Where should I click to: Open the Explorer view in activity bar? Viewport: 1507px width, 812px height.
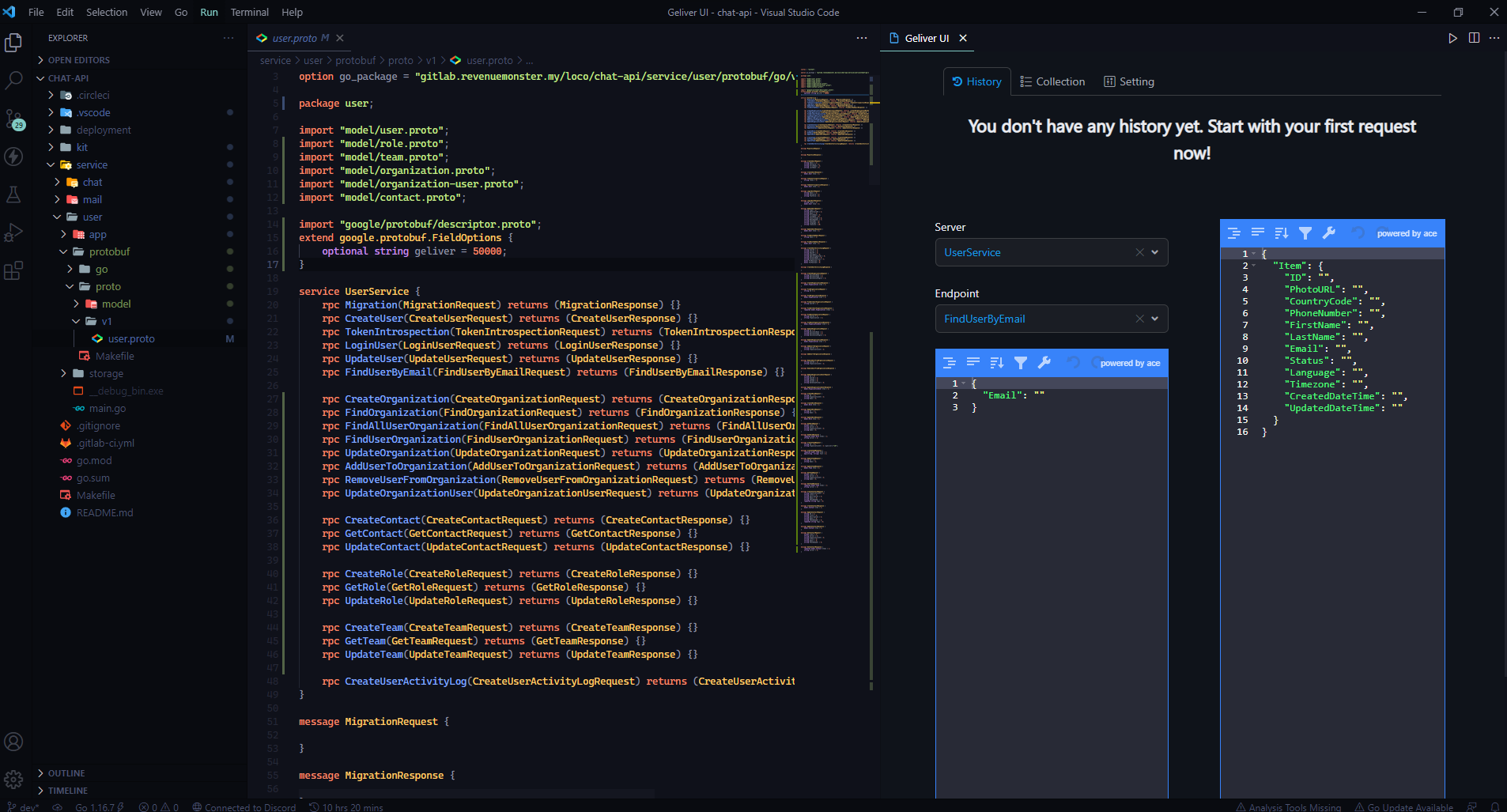point(13,43)
